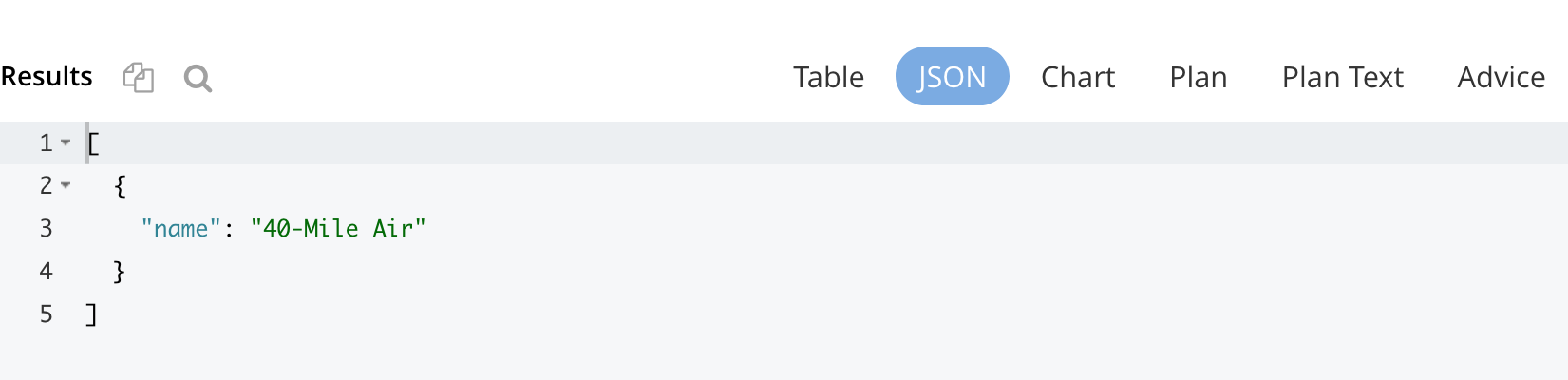The height and width of the screenshot is (380, 1568).
Task: Click line number 1 in the gutter
Action: (x=46, y=142)
